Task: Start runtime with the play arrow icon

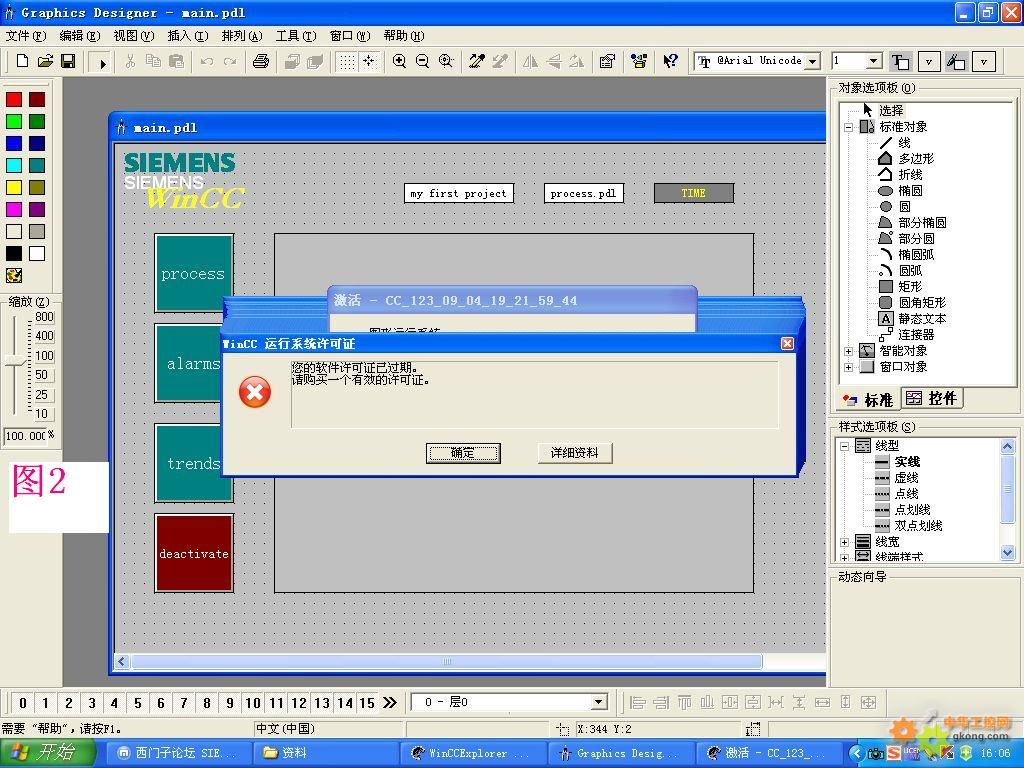Action: coord(101,62)
